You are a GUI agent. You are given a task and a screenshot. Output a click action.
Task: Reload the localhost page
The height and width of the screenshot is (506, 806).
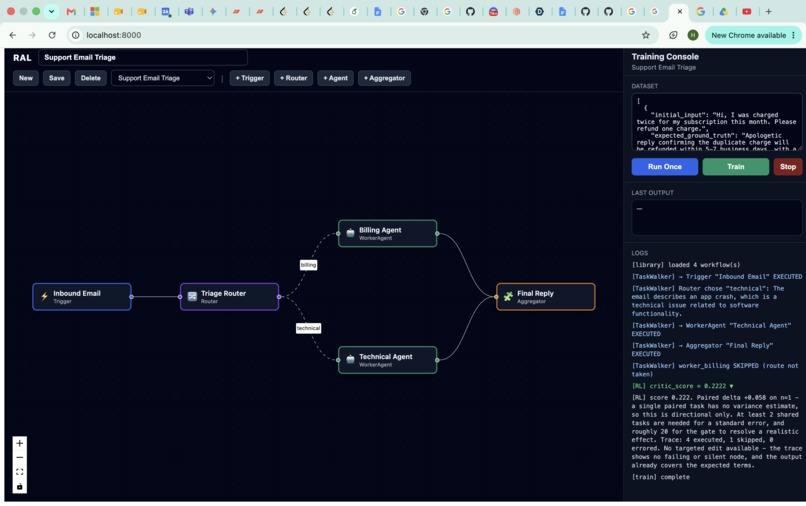pos(52,35)
